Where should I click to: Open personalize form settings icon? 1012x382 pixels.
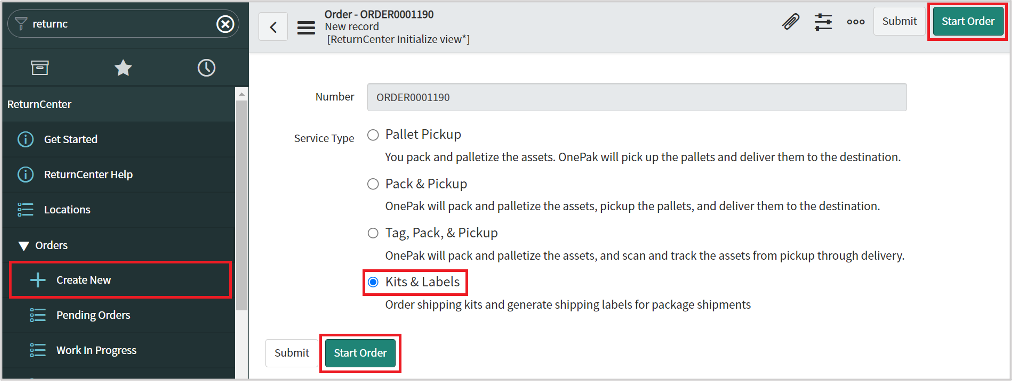(824, 22)
